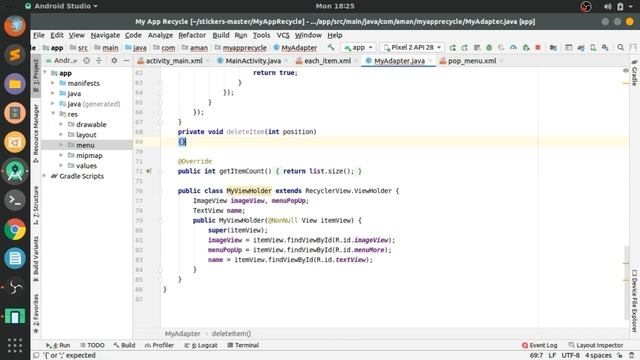Click the Search Everywhere magnifier icon

620,48
